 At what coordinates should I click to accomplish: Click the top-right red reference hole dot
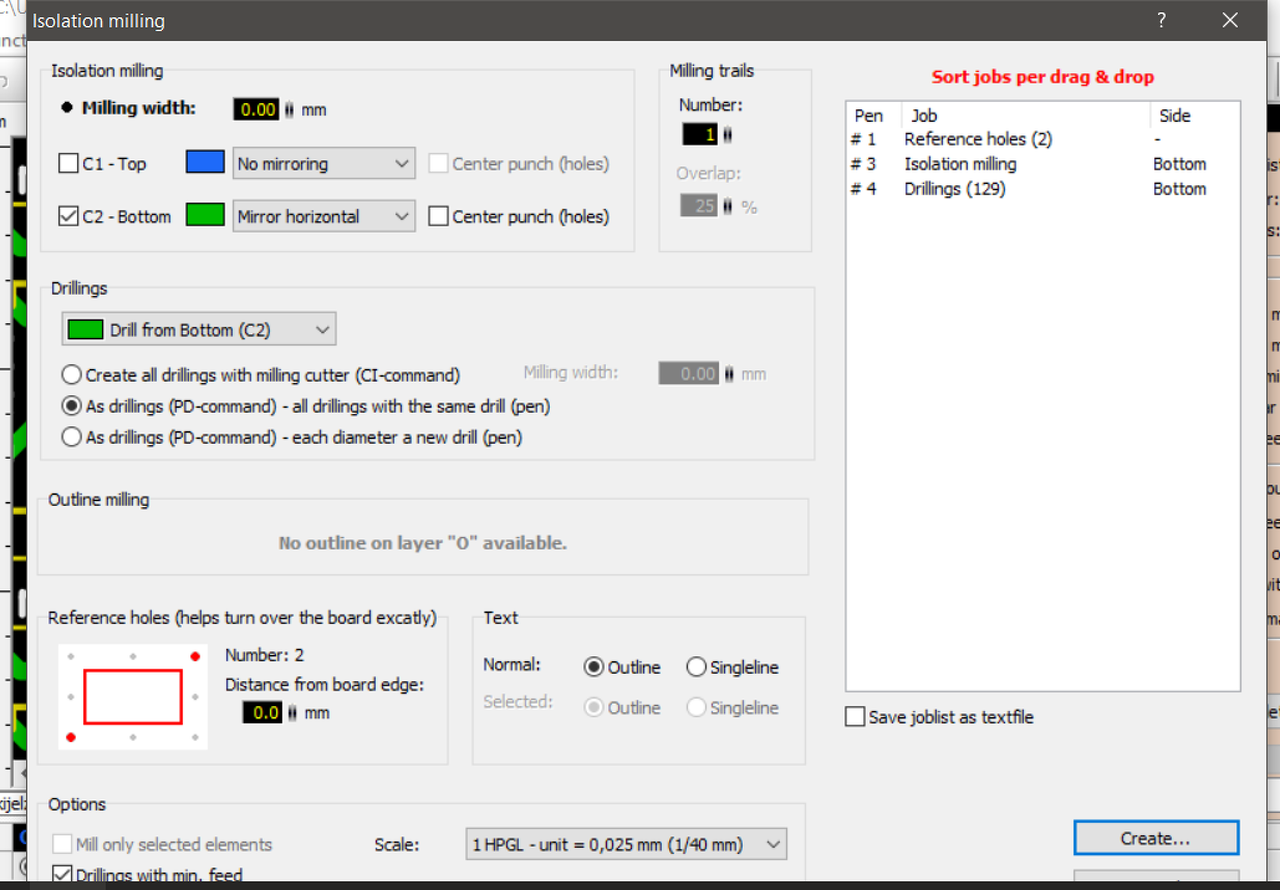coord(195,656)
